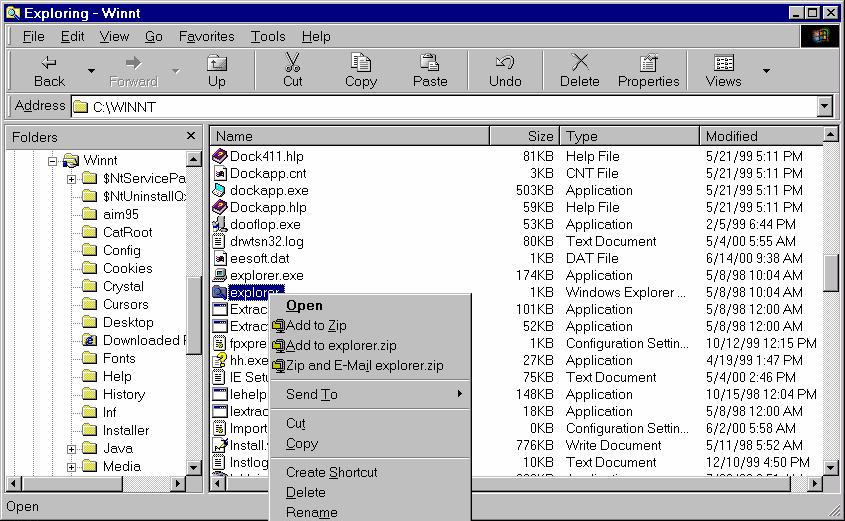Screen dimensions: 845x521
Task: Open the Edit menu
Action: point(72,37)
